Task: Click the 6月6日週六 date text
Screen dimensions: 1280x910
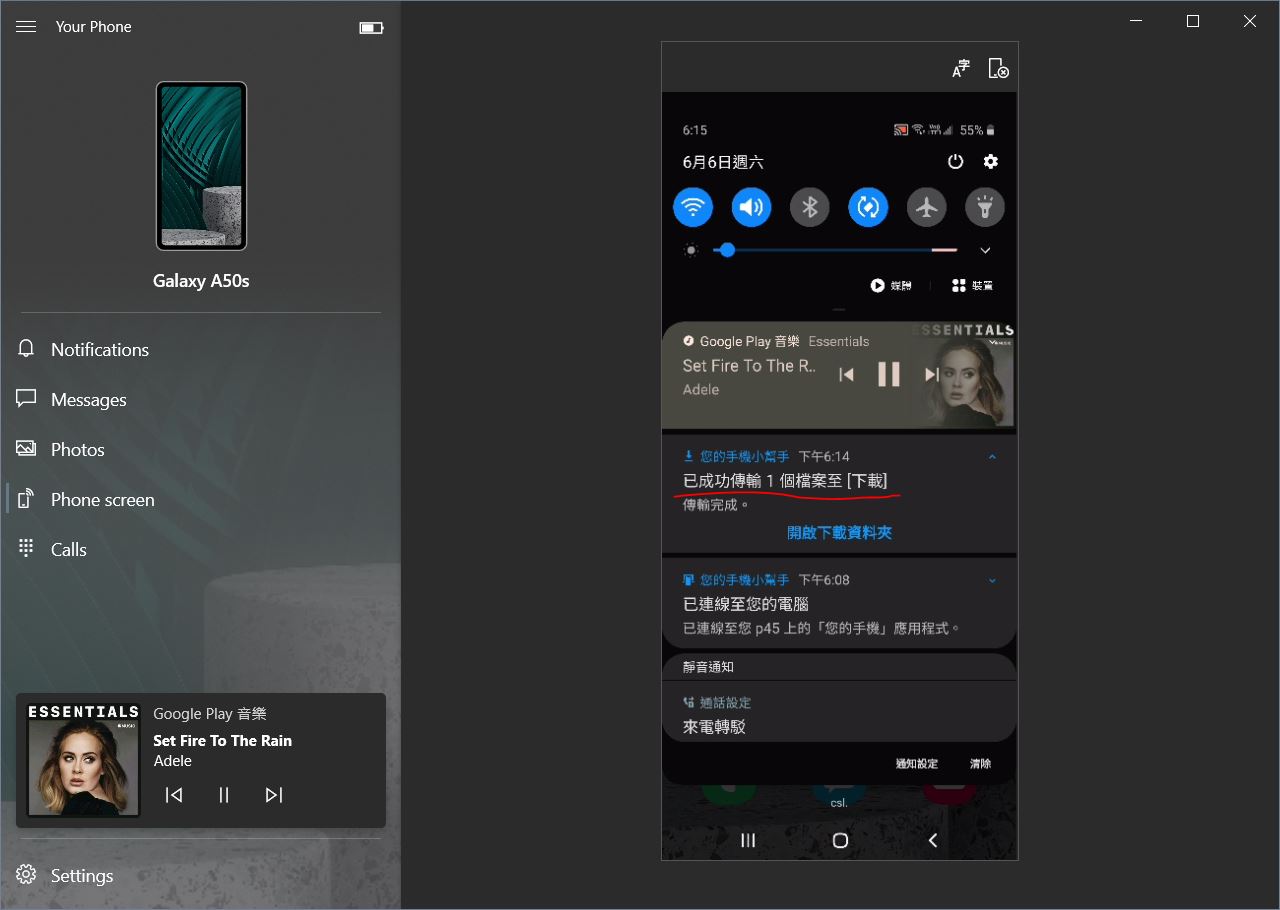Action: [723, 162]
